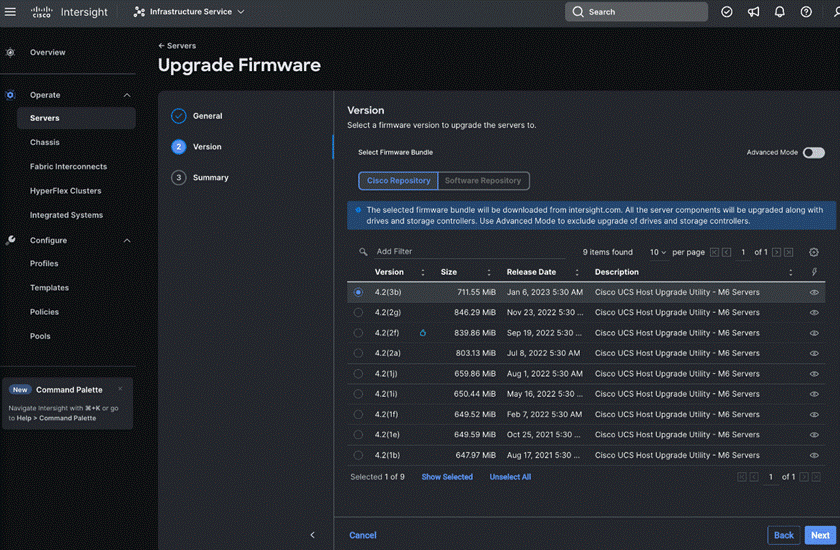
Task: Open Chassis in sidebar
Action: click(x=44, y=142)
